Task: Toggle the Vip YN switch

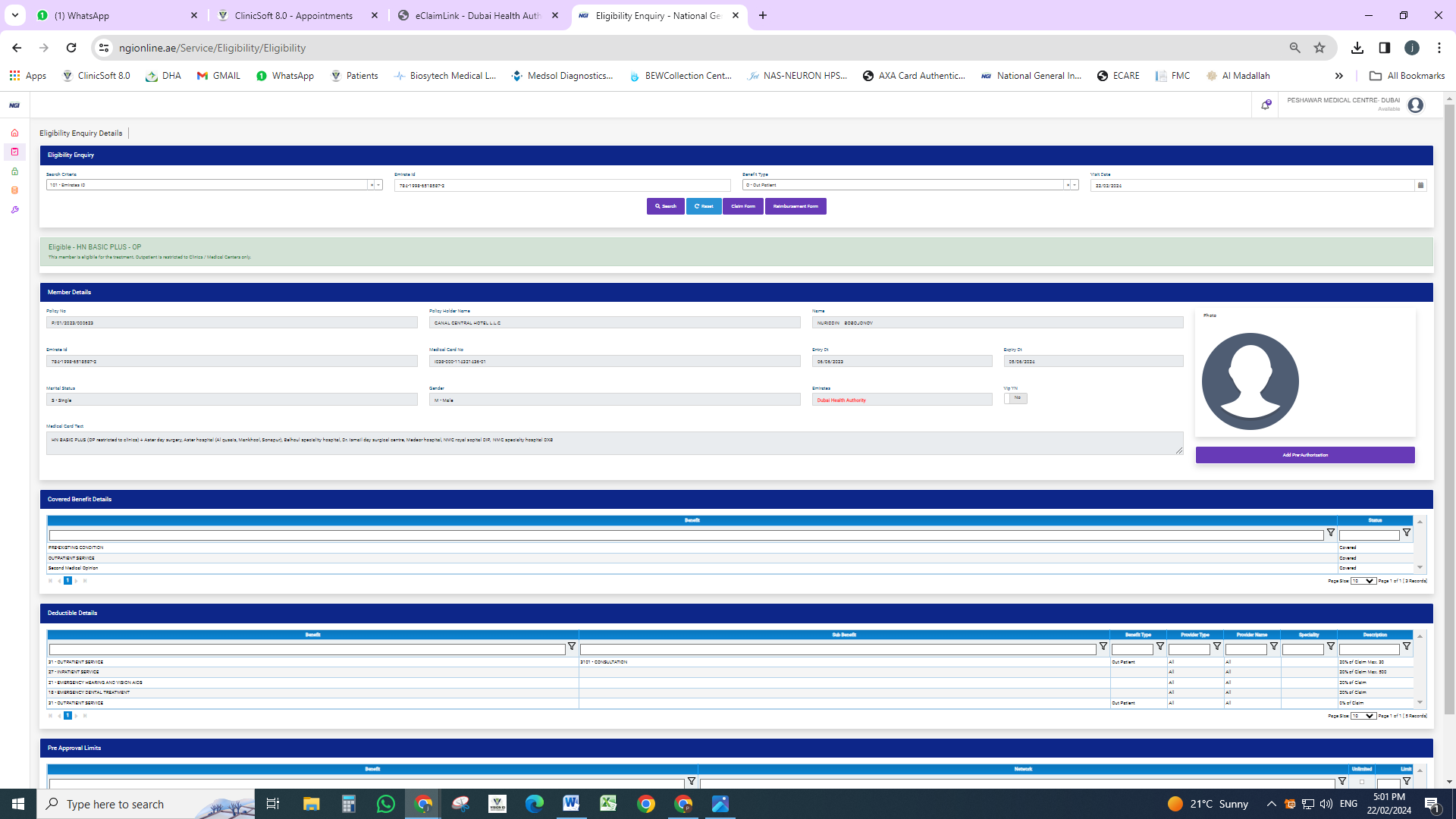Action: click(1015, 398)
